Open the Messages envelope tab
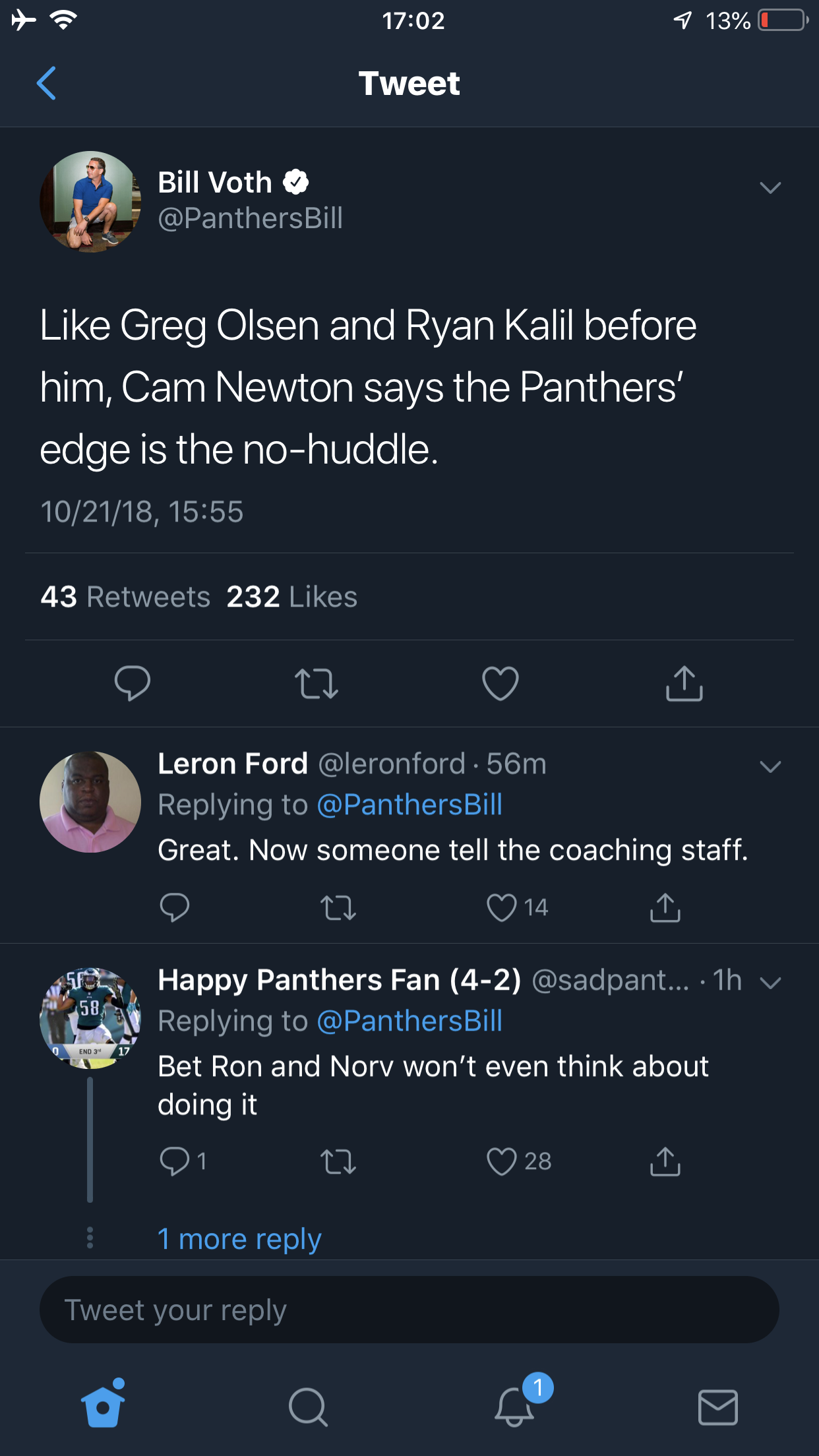Image resolution: width=819 pixels, height=1456 pixels. (x=717, y=1407)
